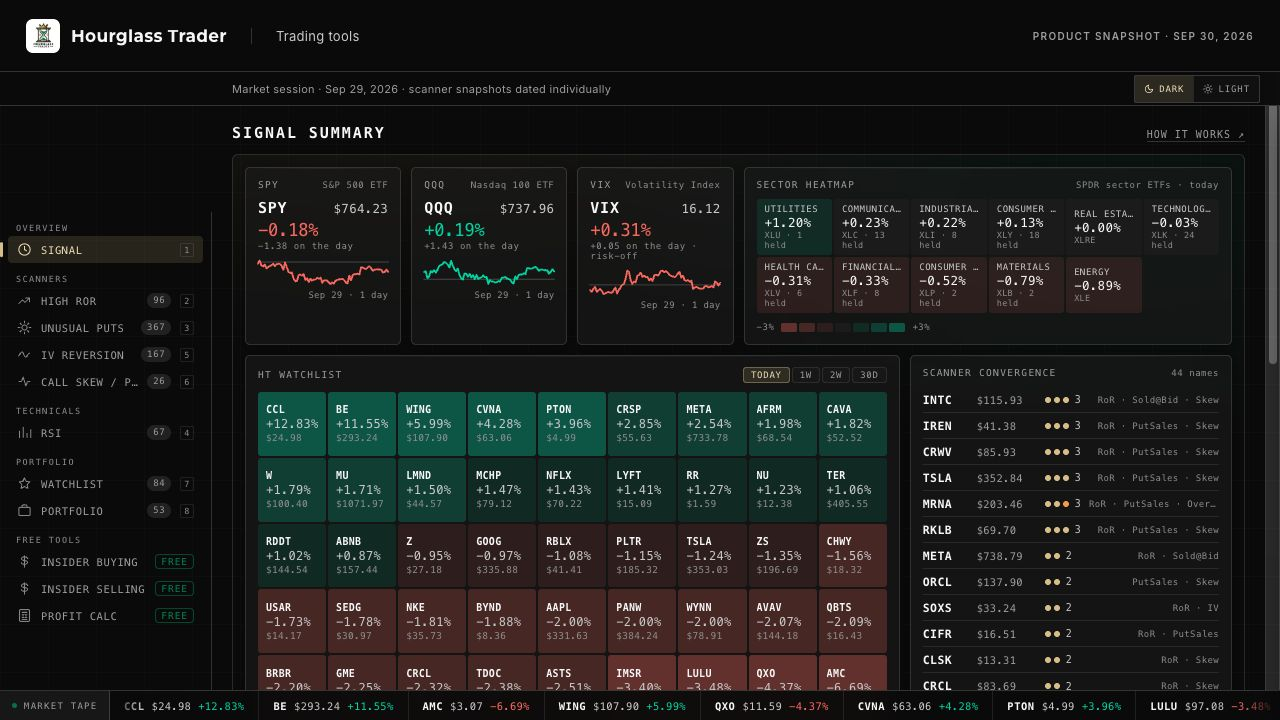Viewport: 1280px width, 720px height.
Task: Go to the IV Reversion scanner
Action: pyautogui.click(x=105, y=355)
